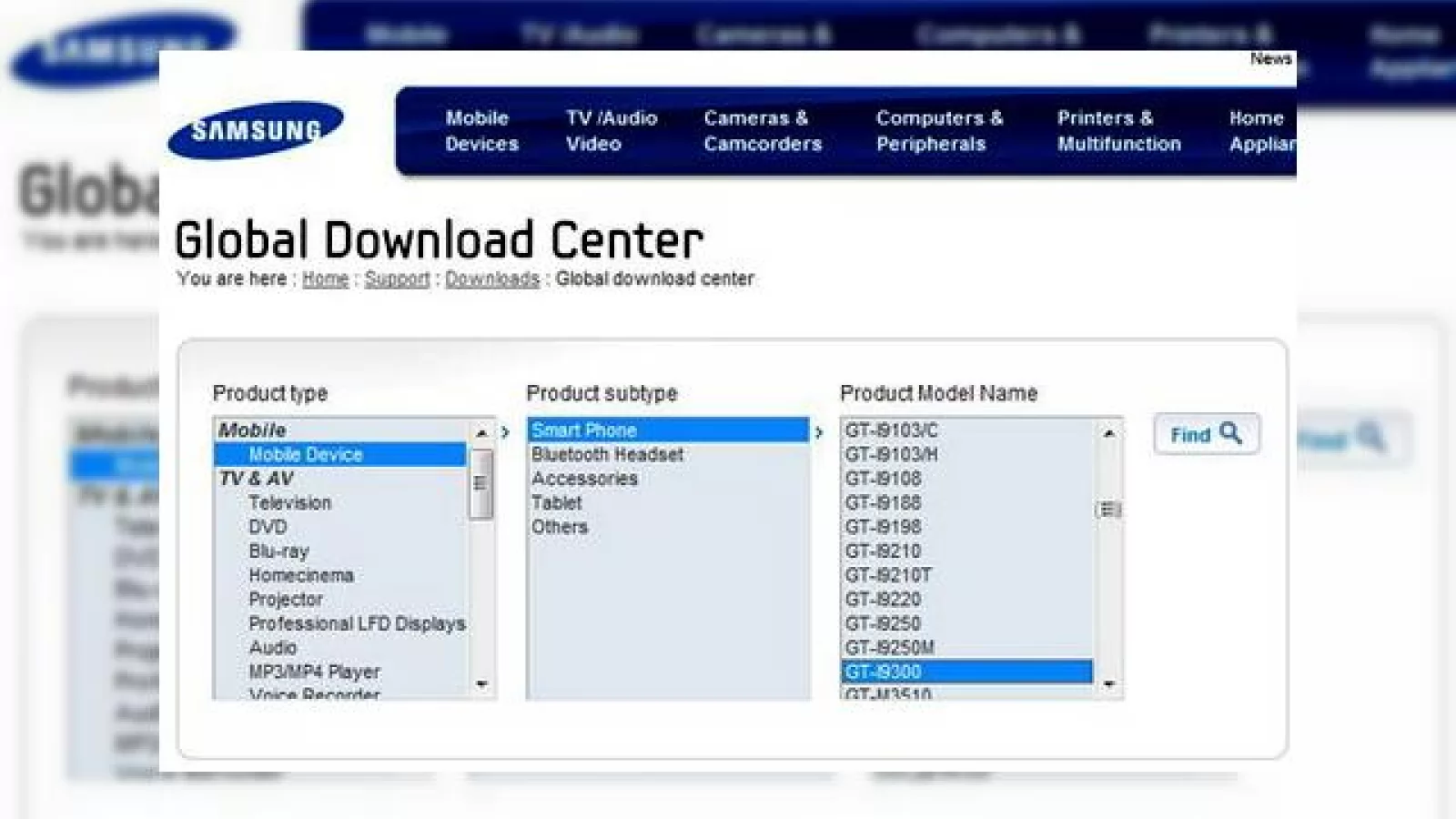Go to Home breadcrumb link
Screen dimensions: 1456x819
click(325, 279)
